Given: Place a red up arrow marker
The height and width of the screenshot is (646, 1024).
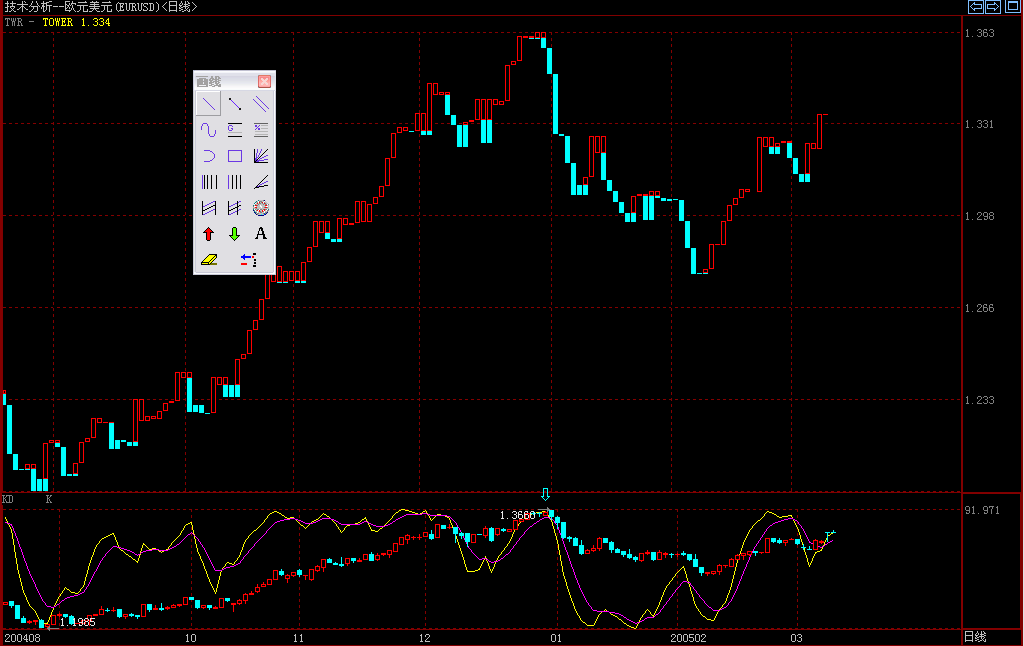Looking at the screenshot, I should [208, 234].
